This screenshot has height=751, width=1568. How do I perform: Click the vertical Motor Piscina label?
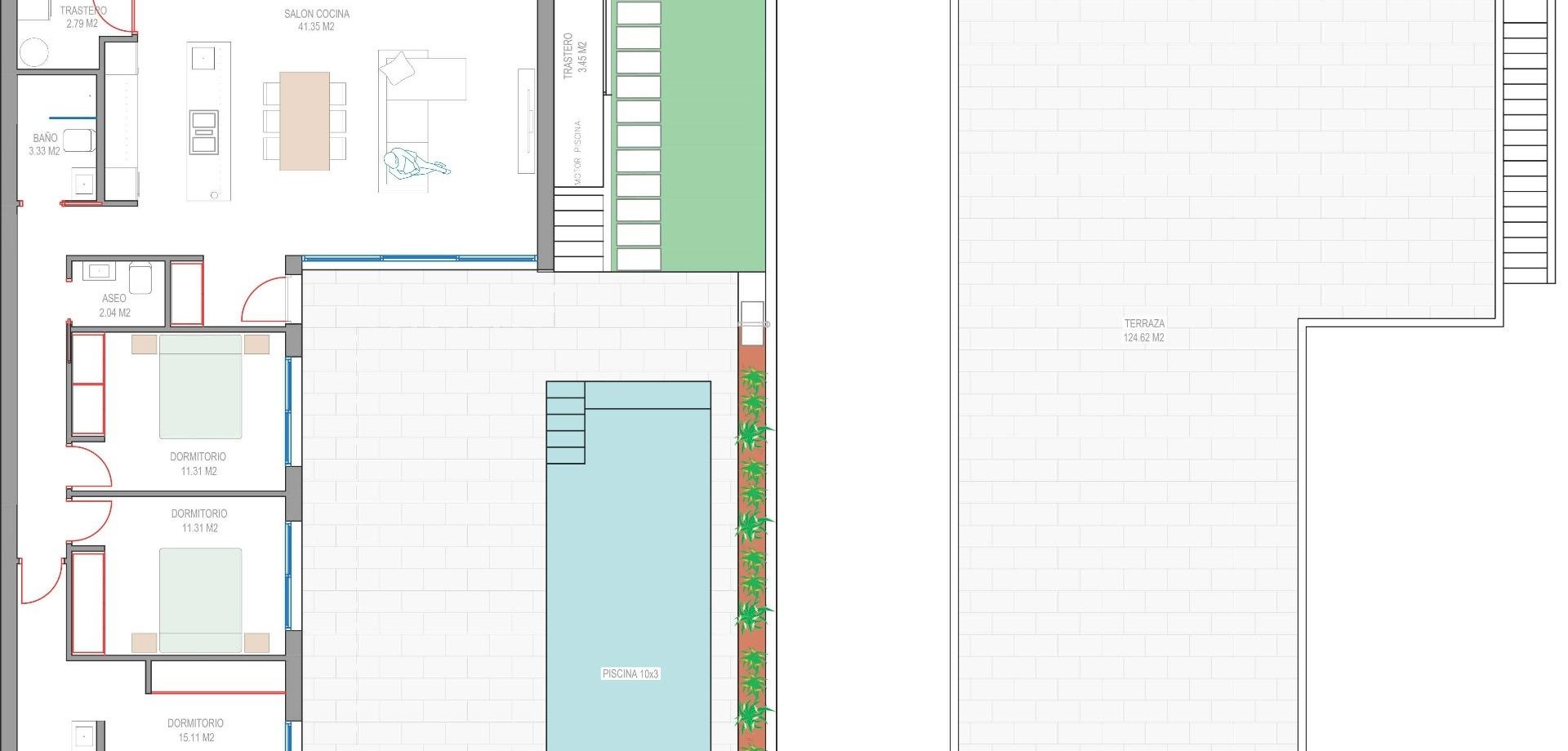(x=578, y=152)
